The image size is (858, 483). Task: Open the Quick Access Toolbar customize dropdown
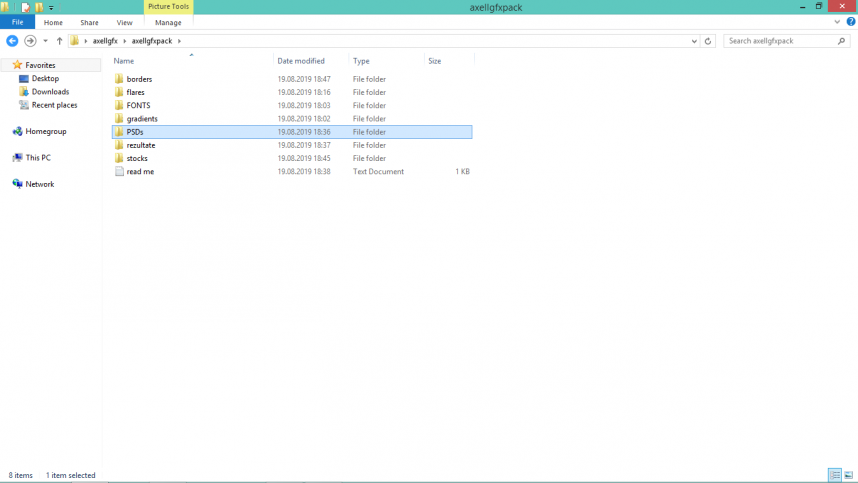(51, 8)
